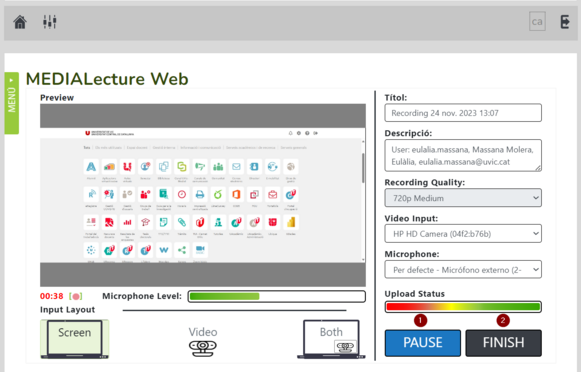This screenshot has width=581, height=372.
Task: Click the screen preview thumbnail
Action: [203, 195]
